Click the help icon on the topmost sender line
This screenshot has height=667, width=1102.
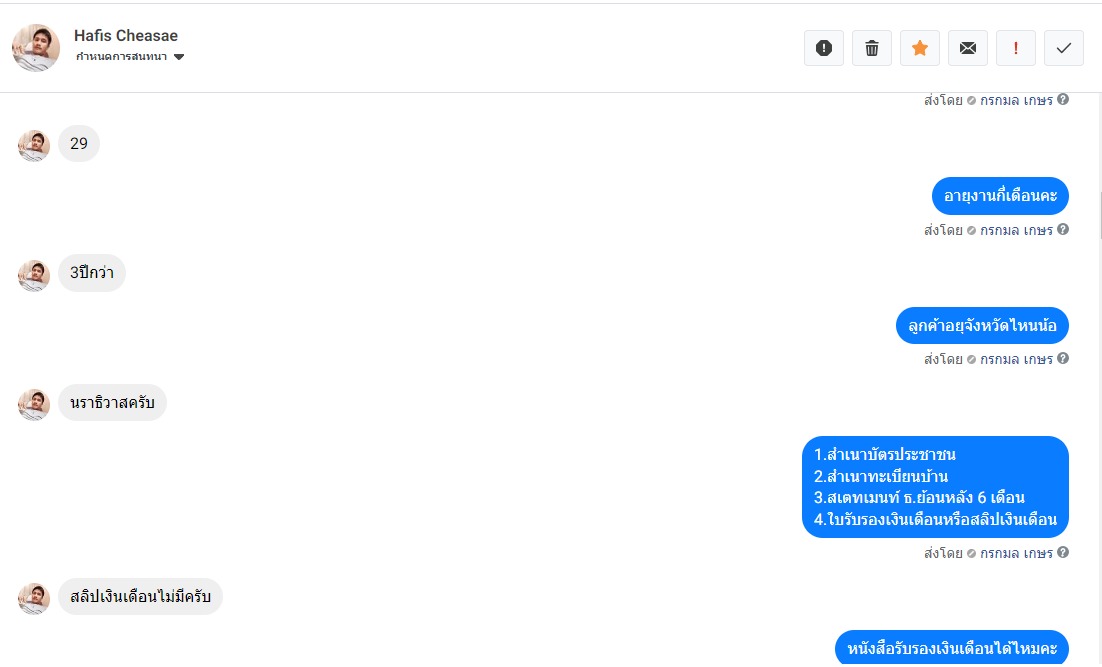pyautogui.click(x=1063, y=99)
